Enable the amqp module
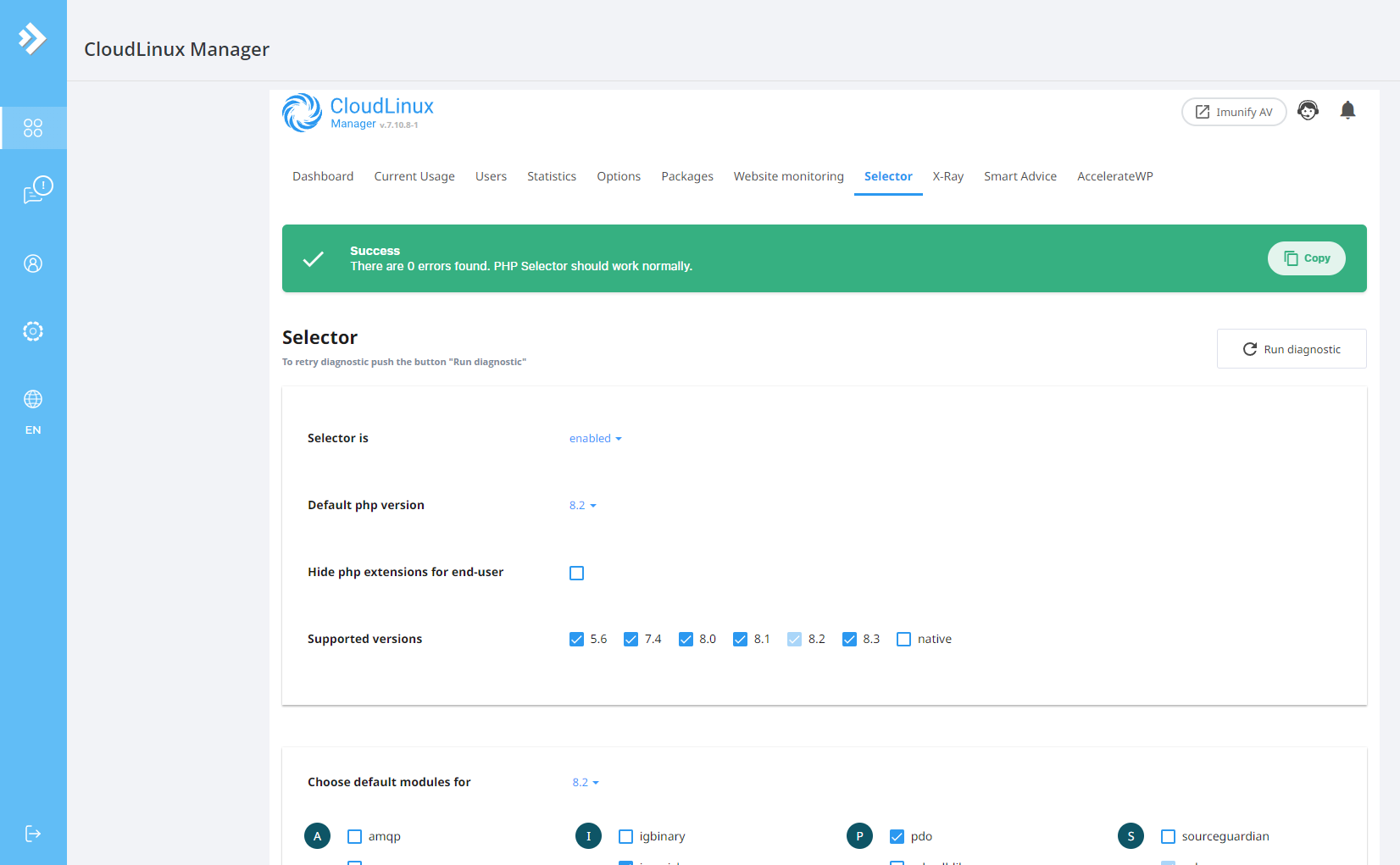This screenshot has height=865, width=1400. 355,836
